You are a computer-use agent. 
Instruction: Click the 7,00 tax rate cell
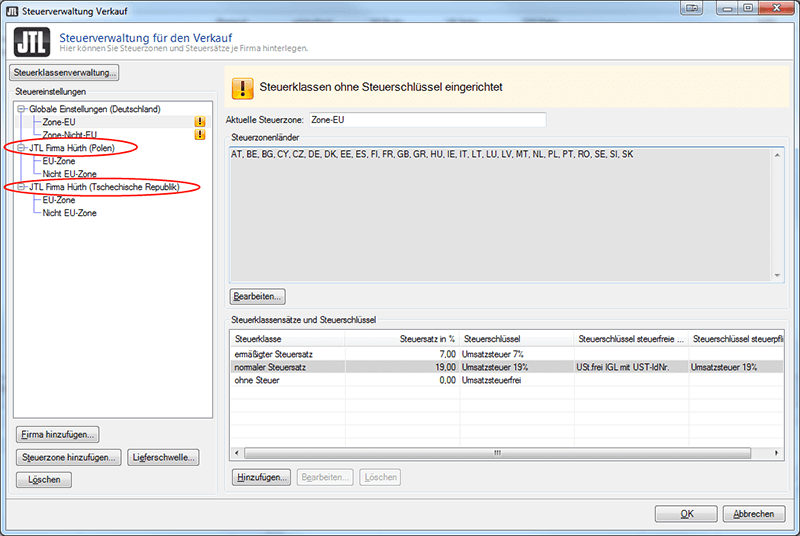(x=403, y=354)
